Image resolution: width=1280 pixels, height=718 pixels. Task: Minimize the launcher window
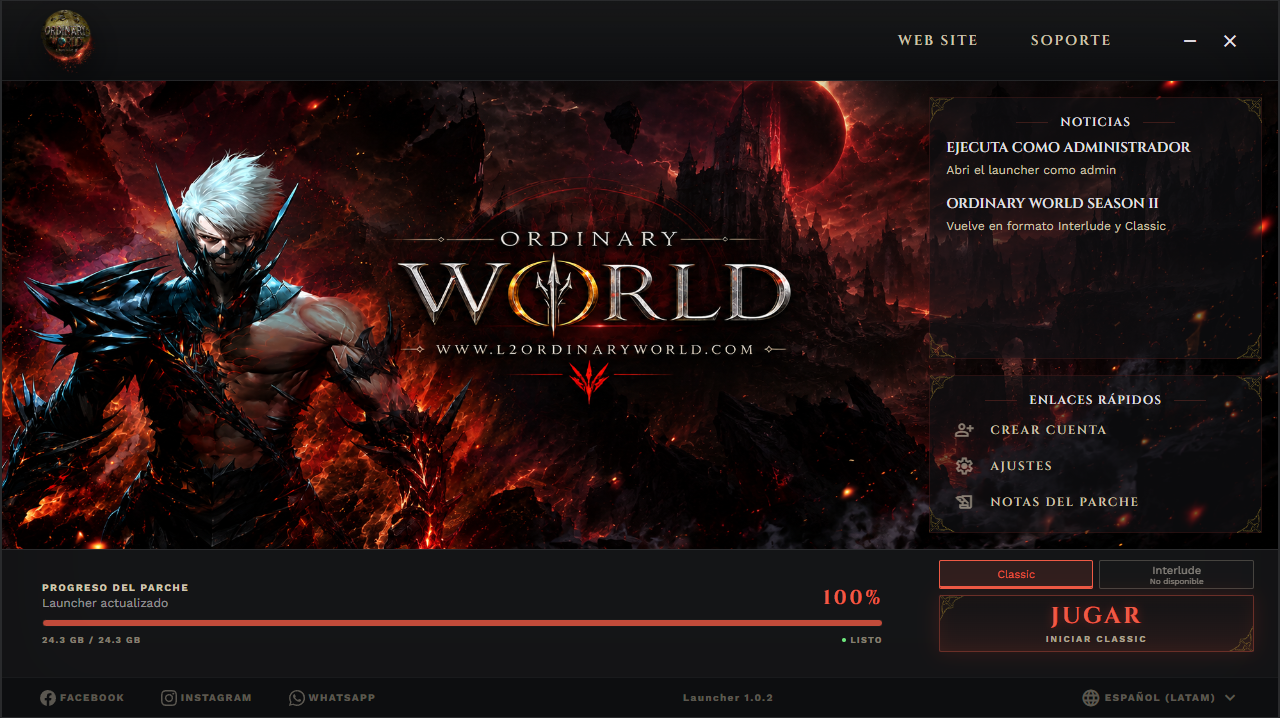1190,41
